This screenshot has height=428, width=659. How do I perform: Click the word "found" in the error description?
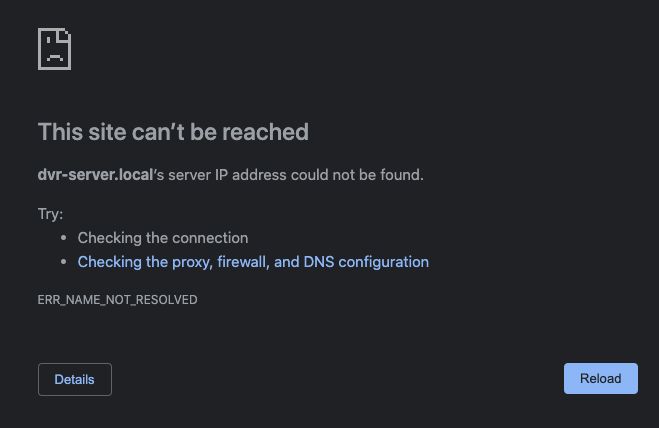[400, 175]
